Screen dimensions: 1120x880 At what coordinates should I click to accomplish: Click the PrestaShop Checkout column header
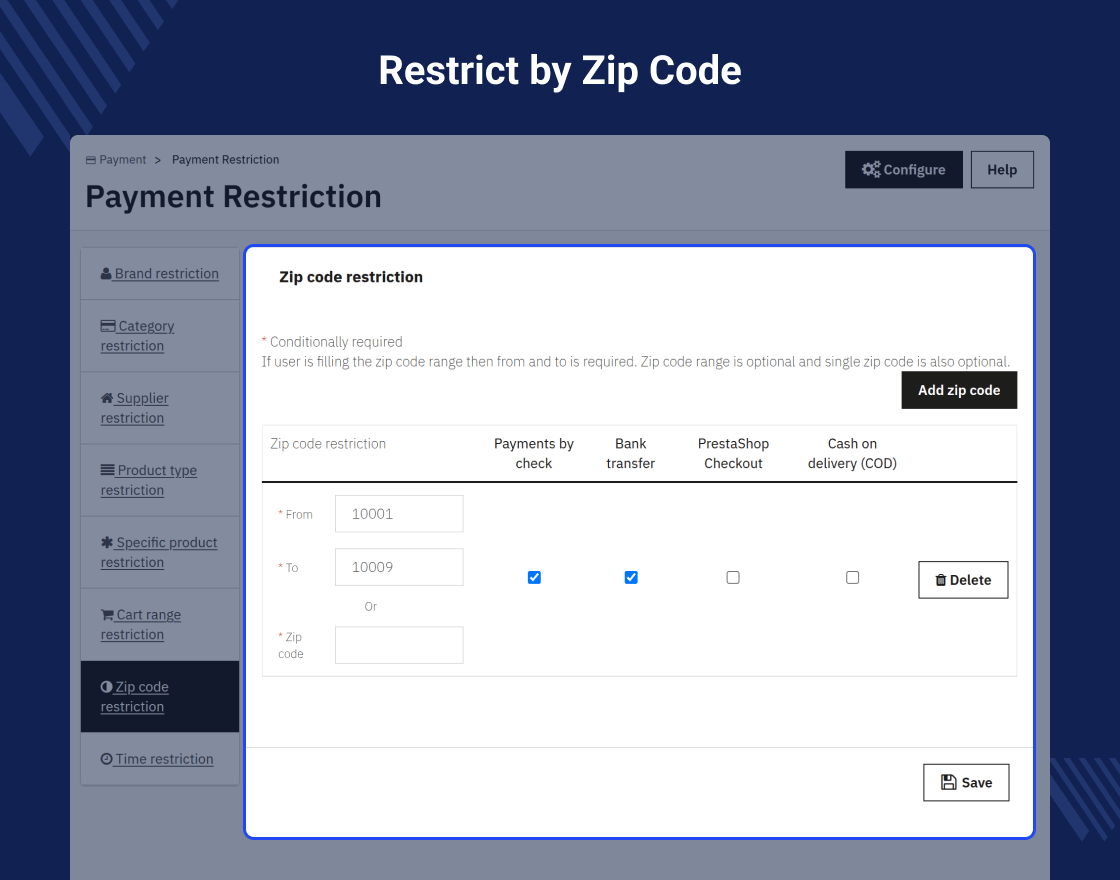(734, 454)
